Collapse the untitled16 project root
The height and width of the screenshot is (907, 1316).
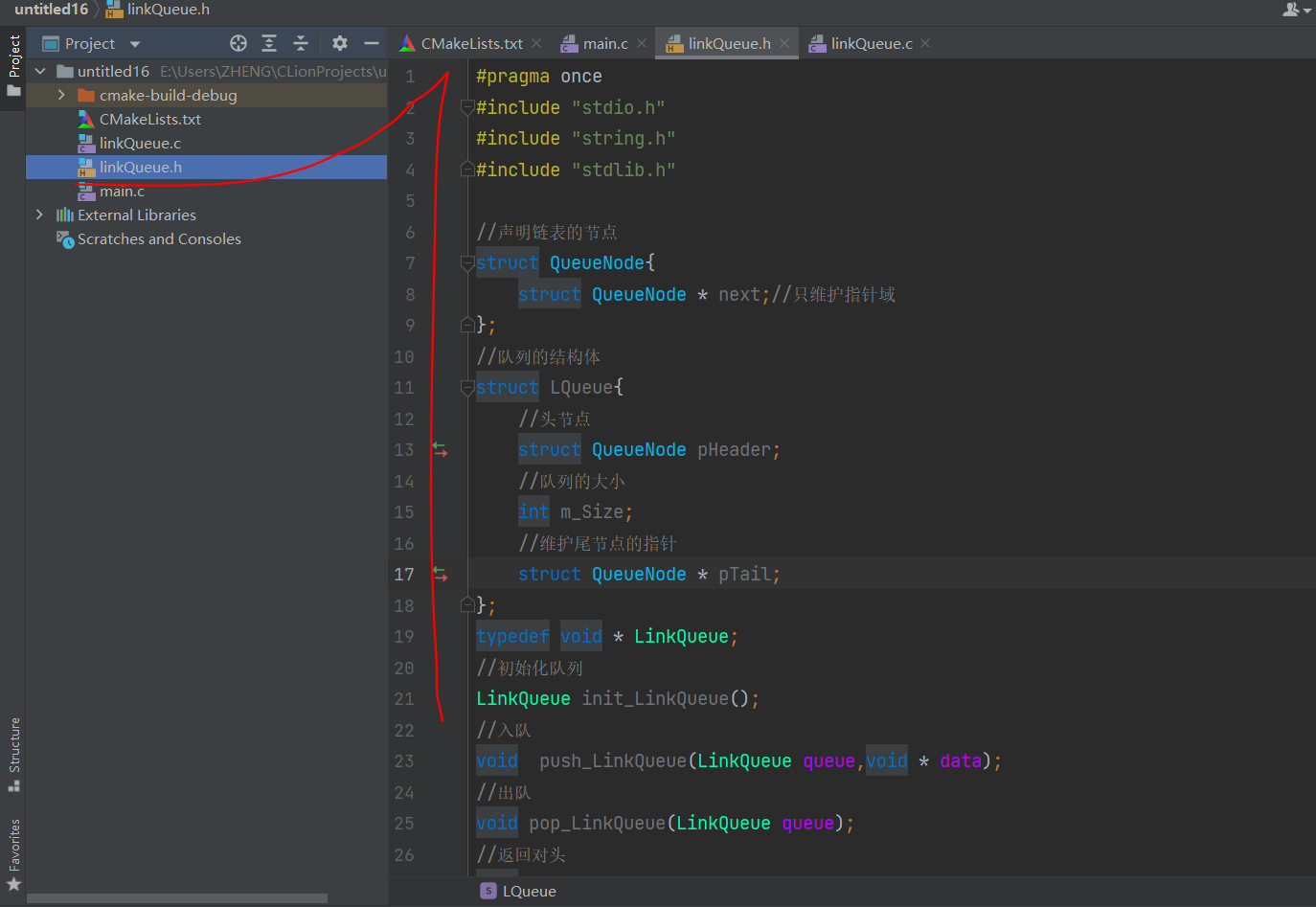(40, 71)
